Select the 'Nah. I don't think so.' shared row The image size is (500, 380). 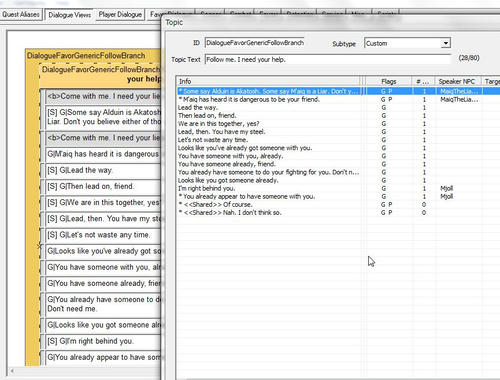(x=338, y=212)
